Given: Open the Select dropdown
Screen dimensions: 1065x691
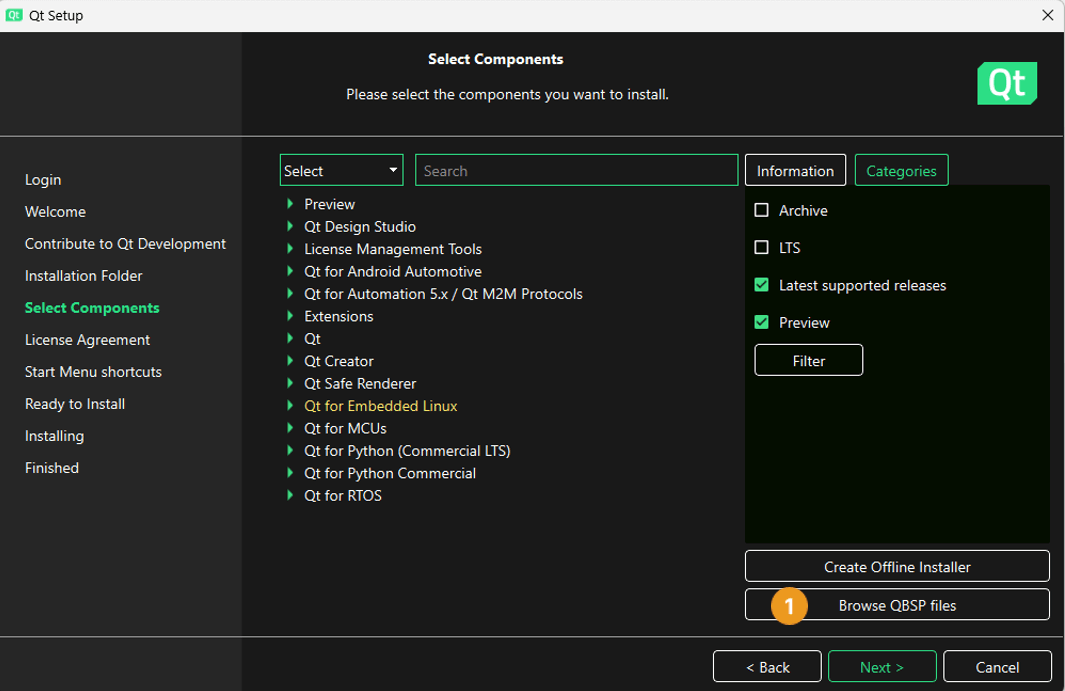Looking at the screenshot, I should tap(340, 170).
